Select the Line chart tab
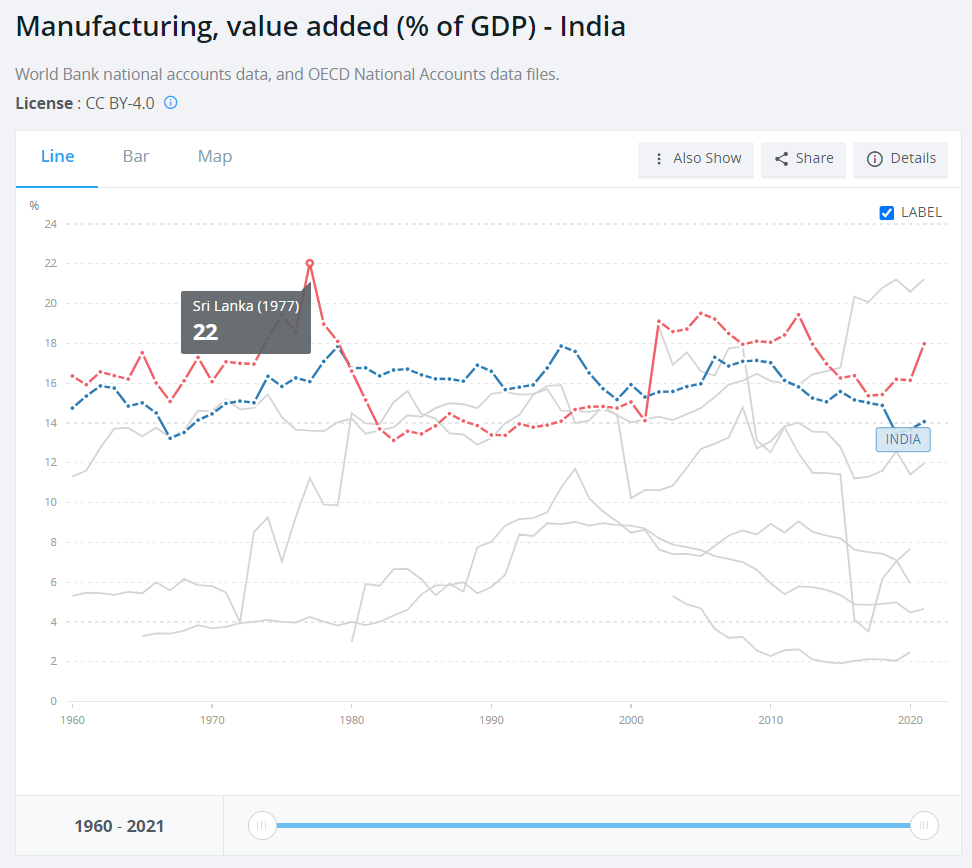The width and height of the screenshot is (972, 868). (x=57, y=156)
